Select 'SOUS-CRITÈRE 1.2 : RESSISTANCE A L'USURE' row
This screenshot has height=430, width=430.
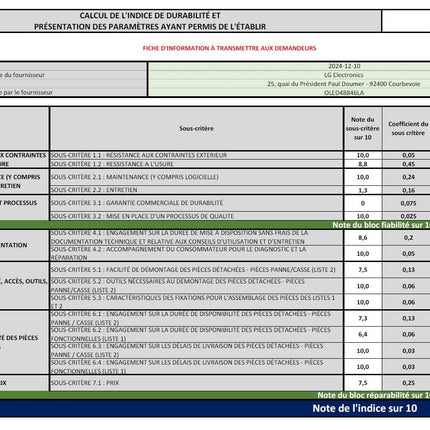click(x=196, y=164)
